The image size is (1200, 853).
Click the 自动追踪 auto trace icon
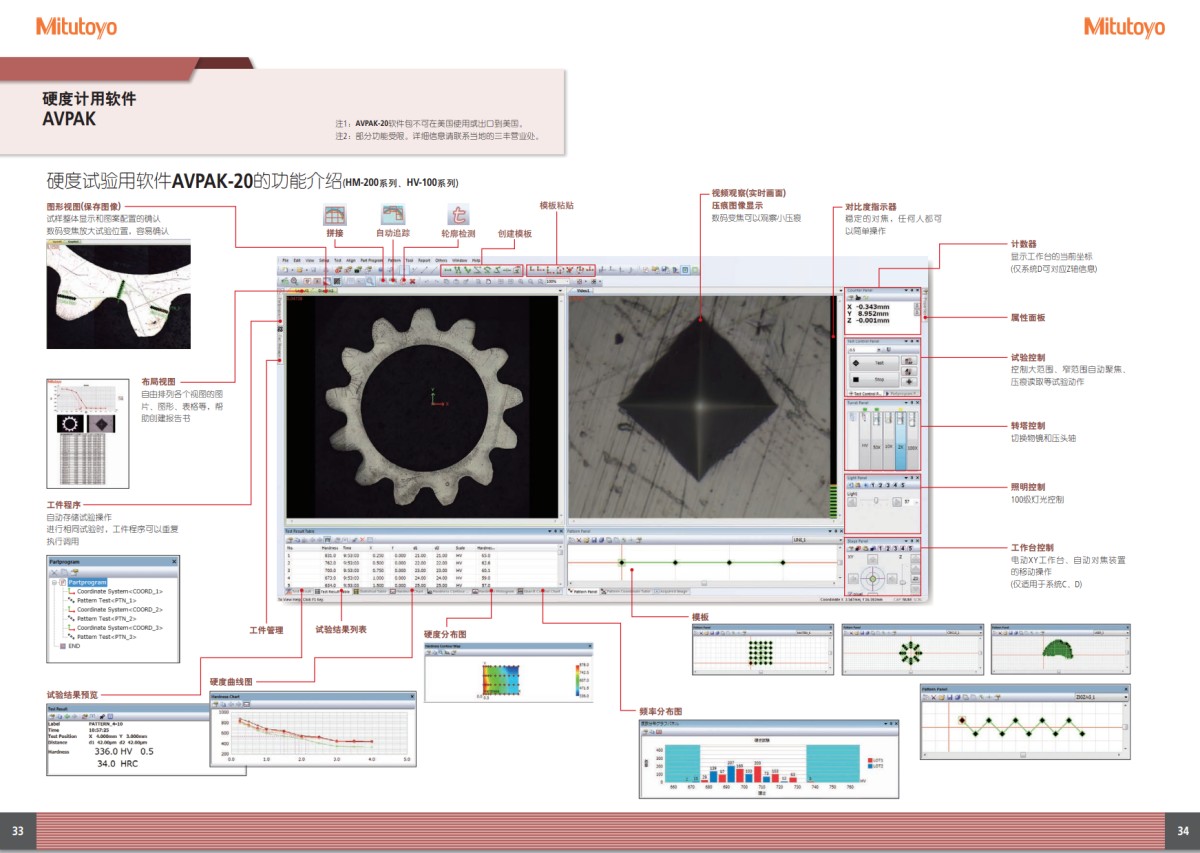tap(393, 215)
